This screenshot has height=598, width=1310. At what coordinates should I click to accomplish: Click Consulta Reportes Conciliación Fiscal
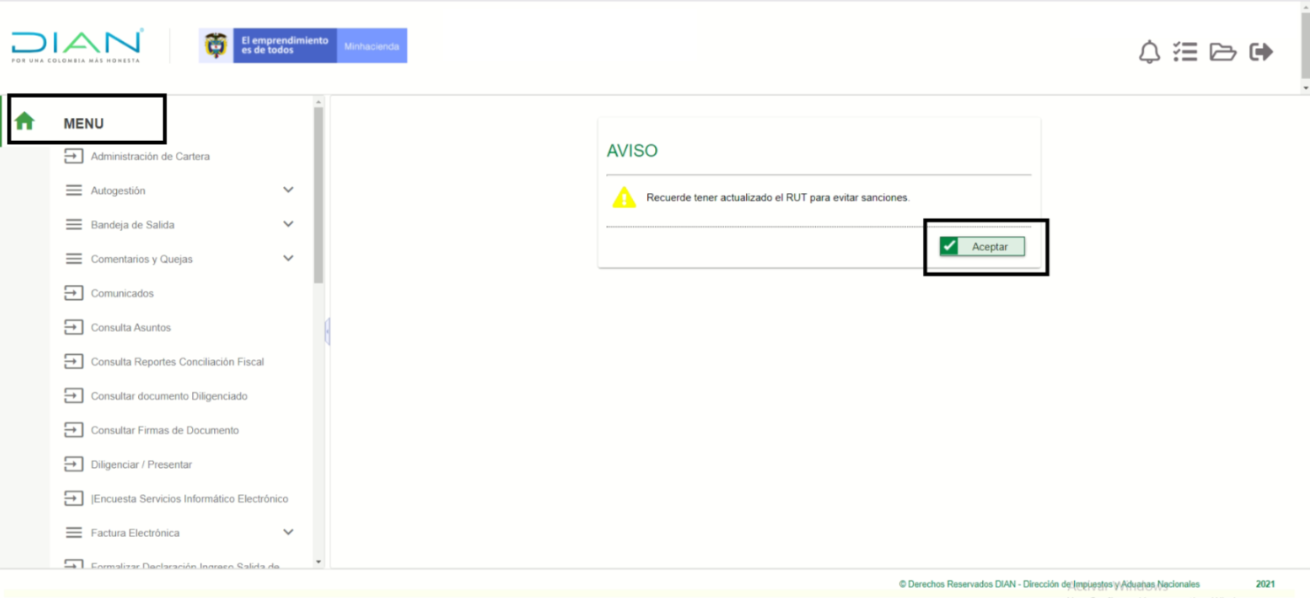pos(177,362)
